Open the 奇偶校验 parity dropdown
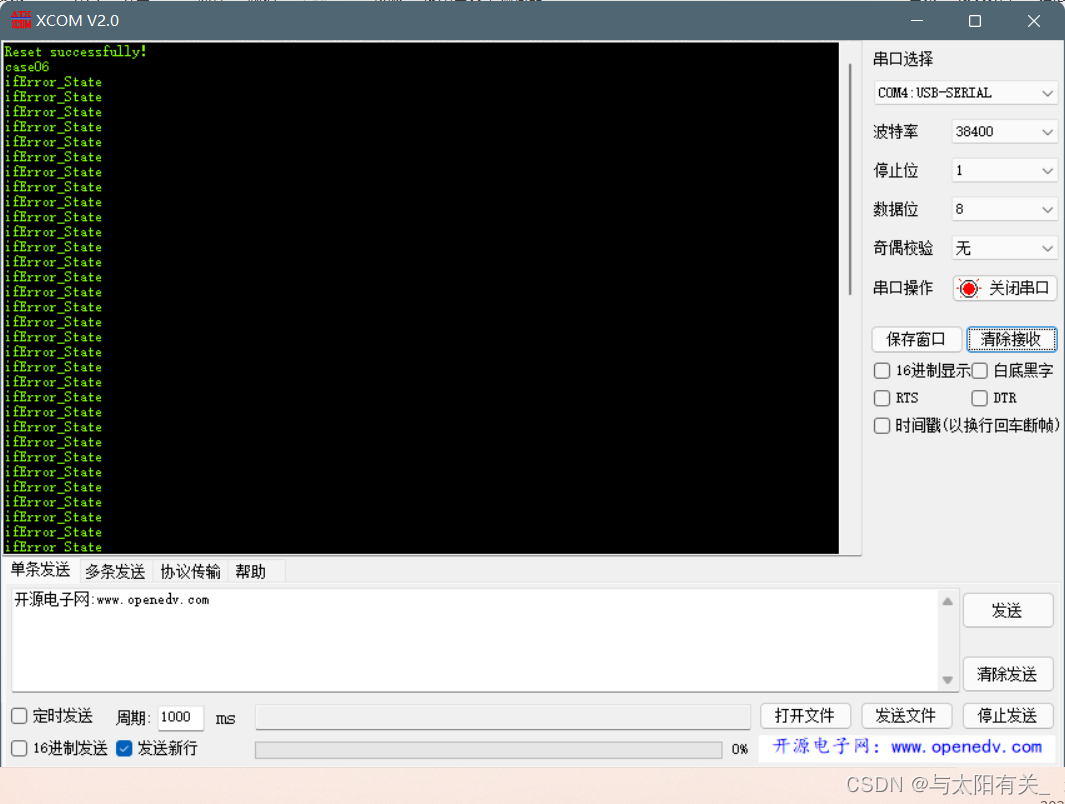Viewport: 1065px width, 804px height. [1004, 248]
